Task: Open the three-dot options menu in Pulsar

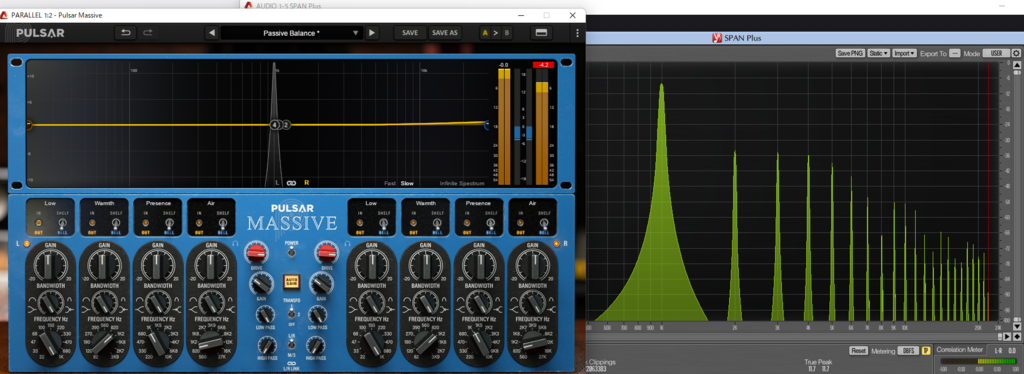Action: coord(577,33)
